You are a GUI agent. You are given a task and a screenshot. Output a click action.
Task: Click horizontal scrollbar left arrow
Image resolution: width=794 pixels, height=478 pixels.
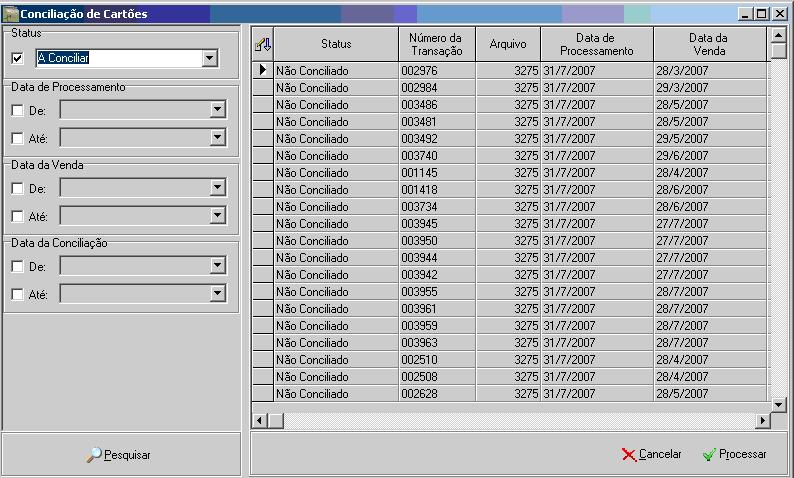coord(260,420)
